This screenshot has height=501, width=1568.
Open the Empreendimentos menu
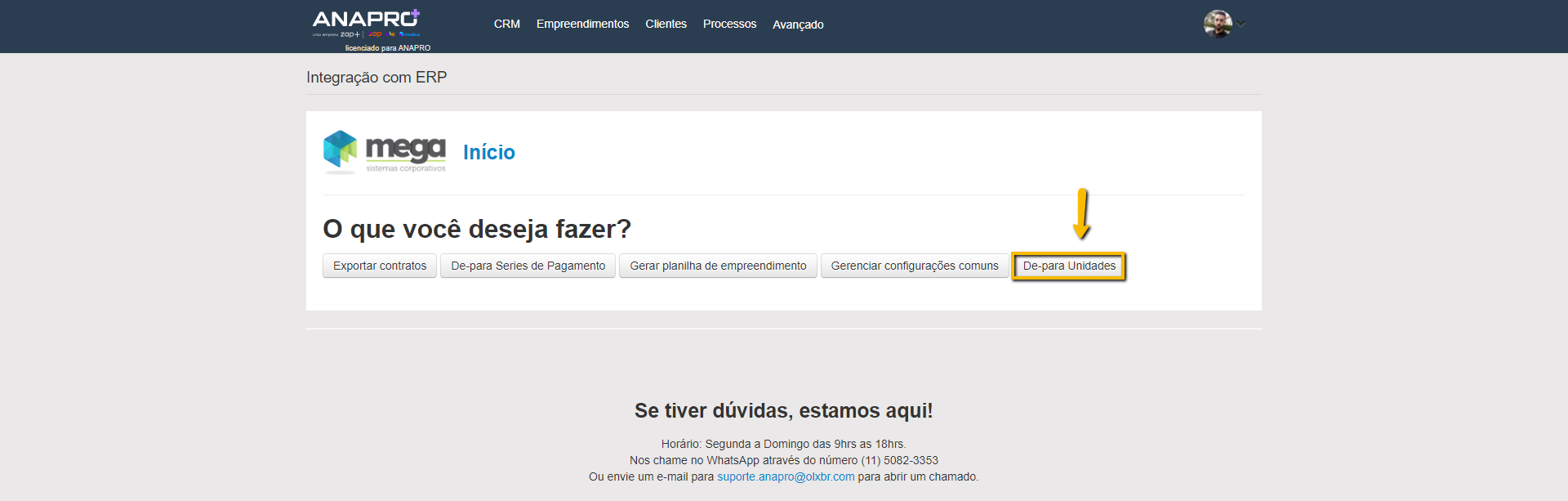[582, 25]
